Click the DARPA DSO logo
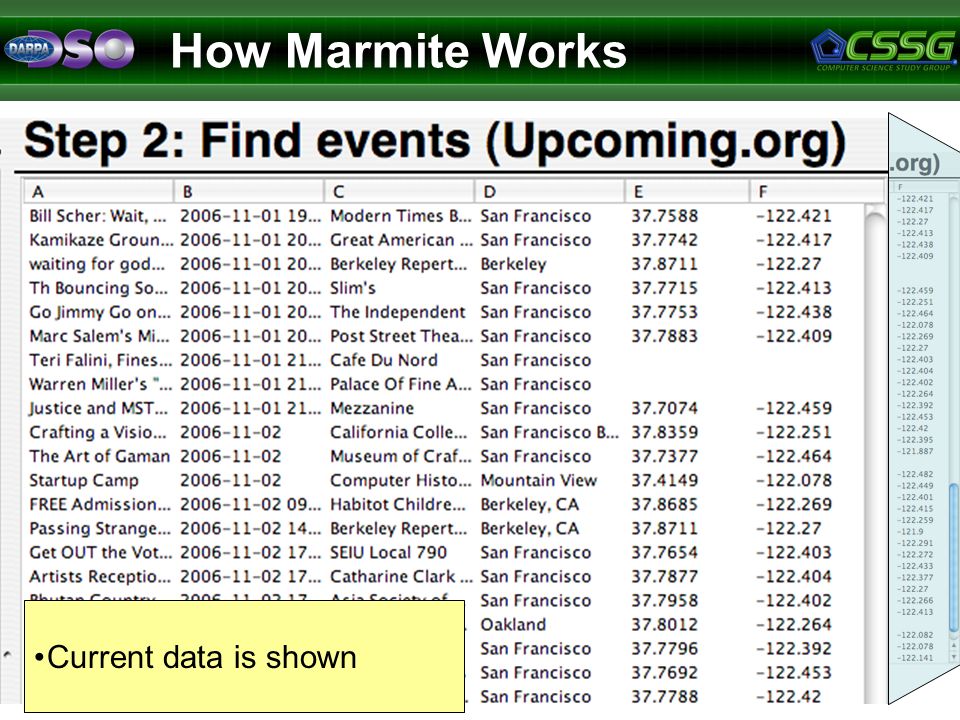The image size is (960, 720). coord(69,49)
